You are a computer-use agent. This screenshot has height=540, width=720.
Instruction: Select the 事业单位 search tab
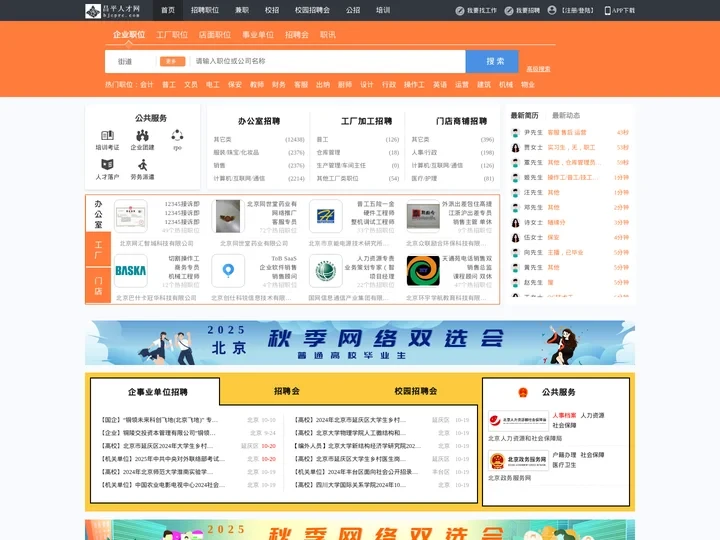[258, 35]
